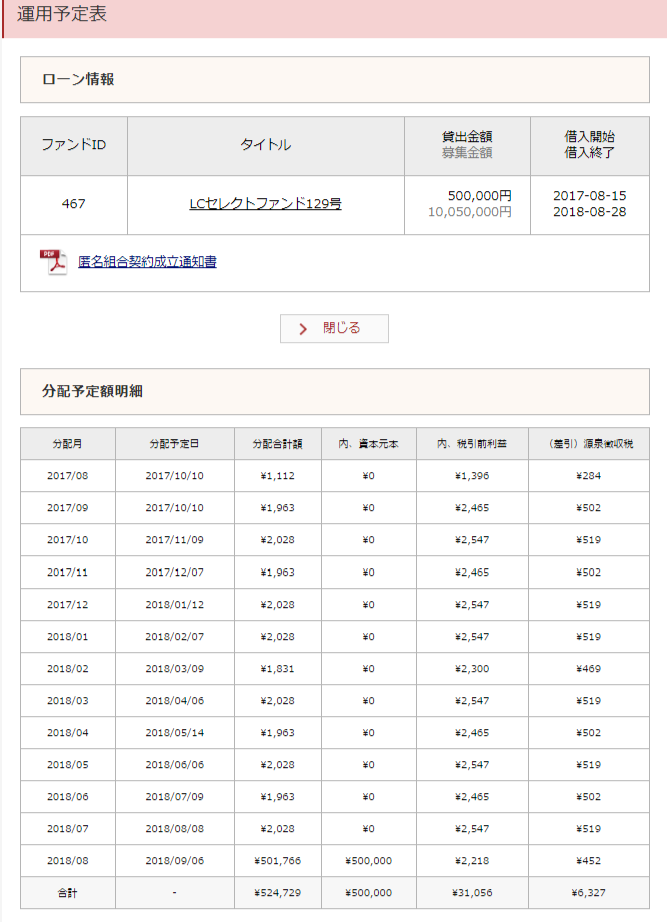
Task: Select the 運用予定表 page heading
Action: tap(62, 14)
